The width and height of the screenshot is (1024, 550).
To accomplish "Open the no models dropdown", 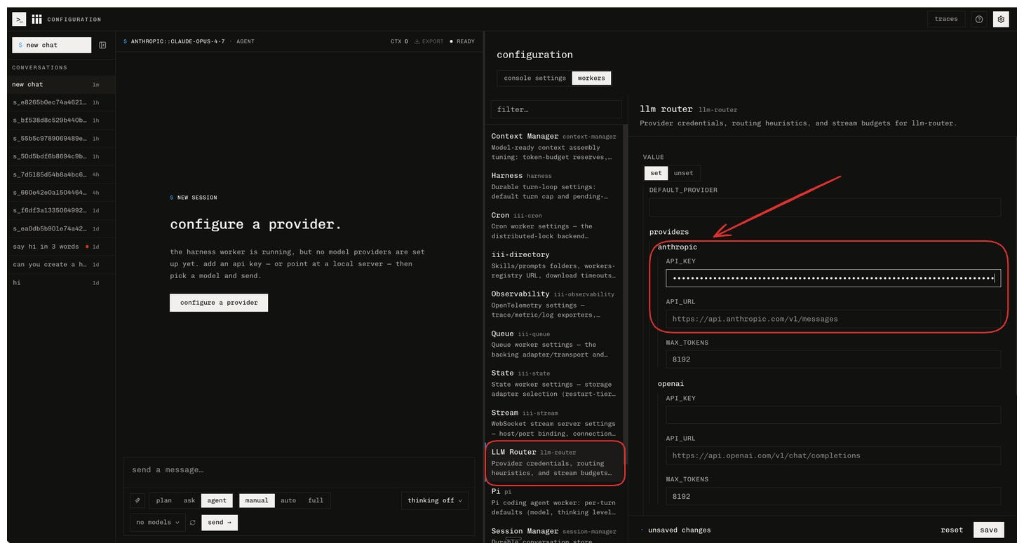I will (157, 523).
